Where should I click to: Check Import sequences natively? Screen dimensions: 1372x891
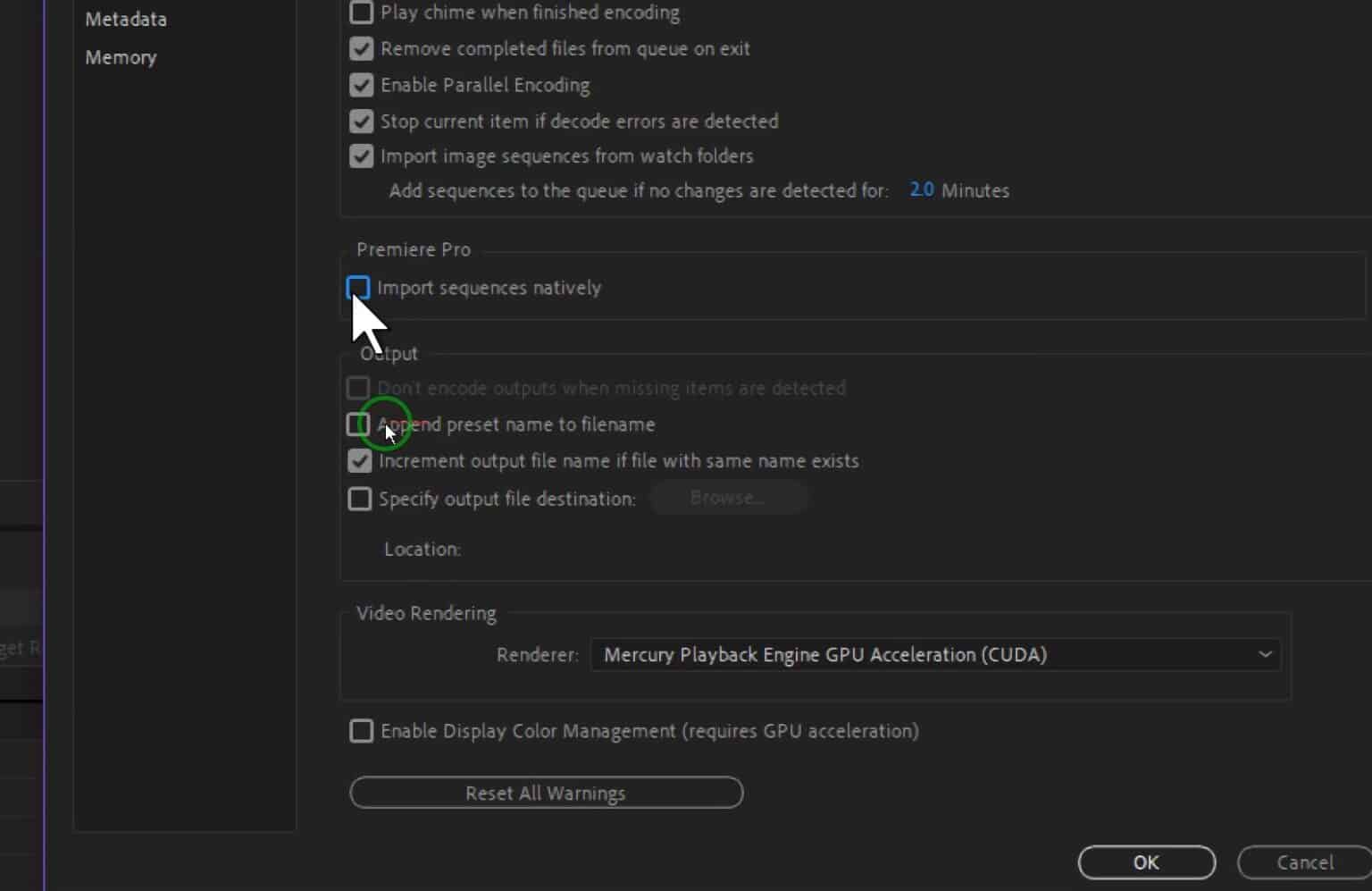tap(357, 288)
